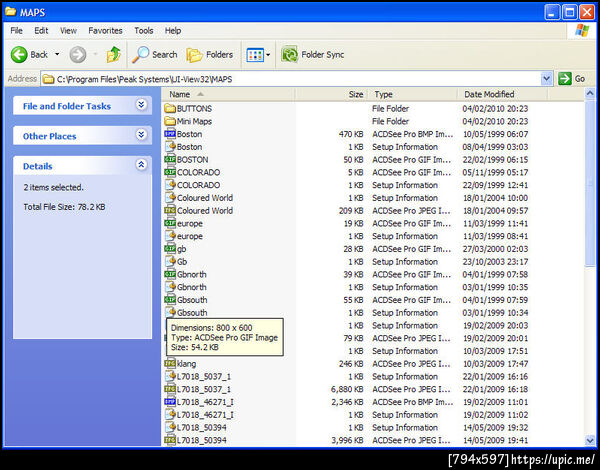Select the L7018_50394 JPEG image icon

pos(170,440)
